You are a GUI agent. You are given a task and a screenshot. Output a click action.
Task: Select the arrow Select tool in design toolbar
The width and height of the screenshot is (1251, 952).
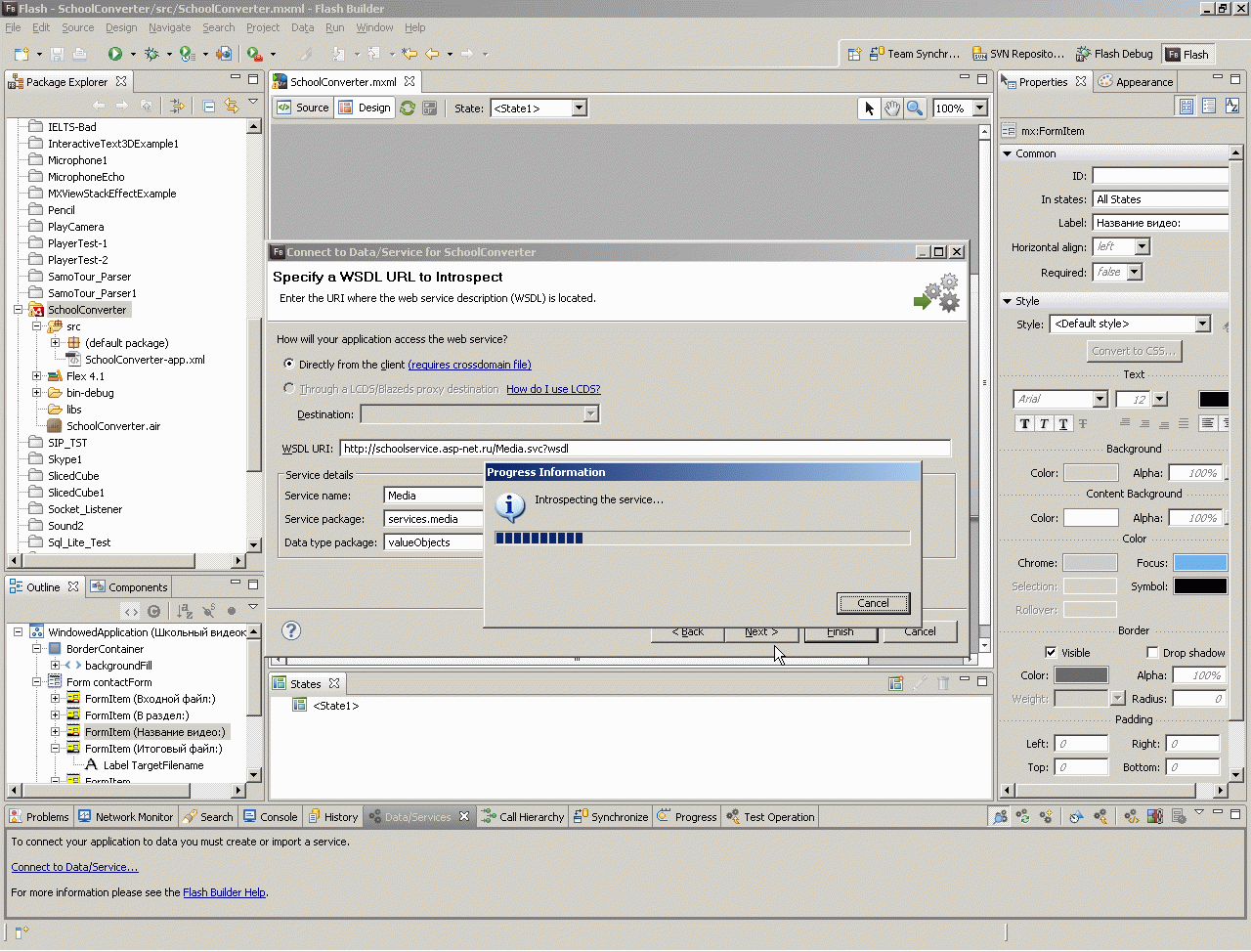click(x=870, y=108)
